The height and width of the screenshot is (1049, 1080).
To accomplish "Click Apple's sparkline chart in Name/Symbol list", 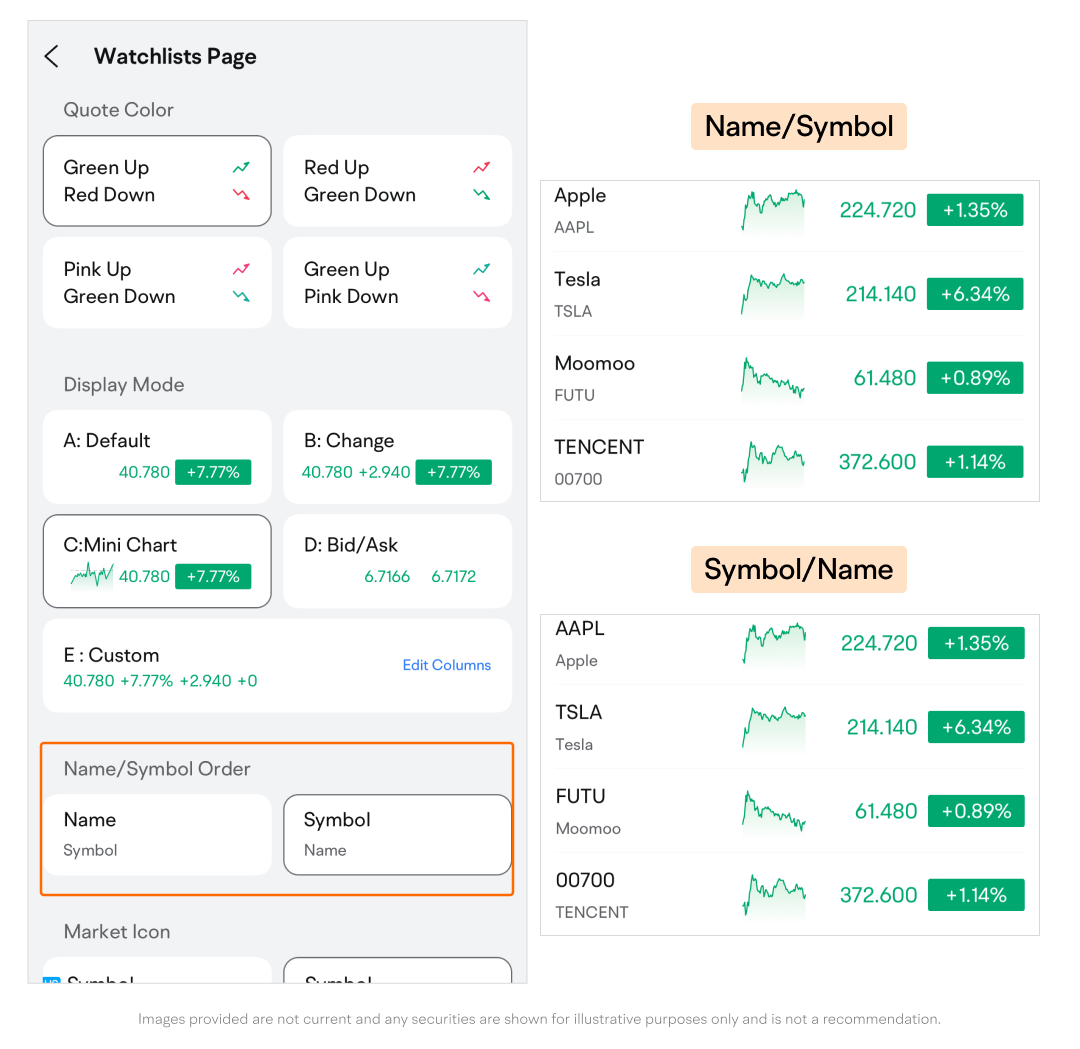I will (773, 211).
